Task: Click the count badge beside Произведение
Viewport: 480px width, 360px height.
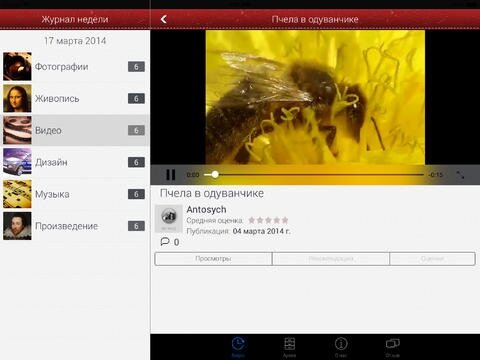Action: (x=136, y=226)
